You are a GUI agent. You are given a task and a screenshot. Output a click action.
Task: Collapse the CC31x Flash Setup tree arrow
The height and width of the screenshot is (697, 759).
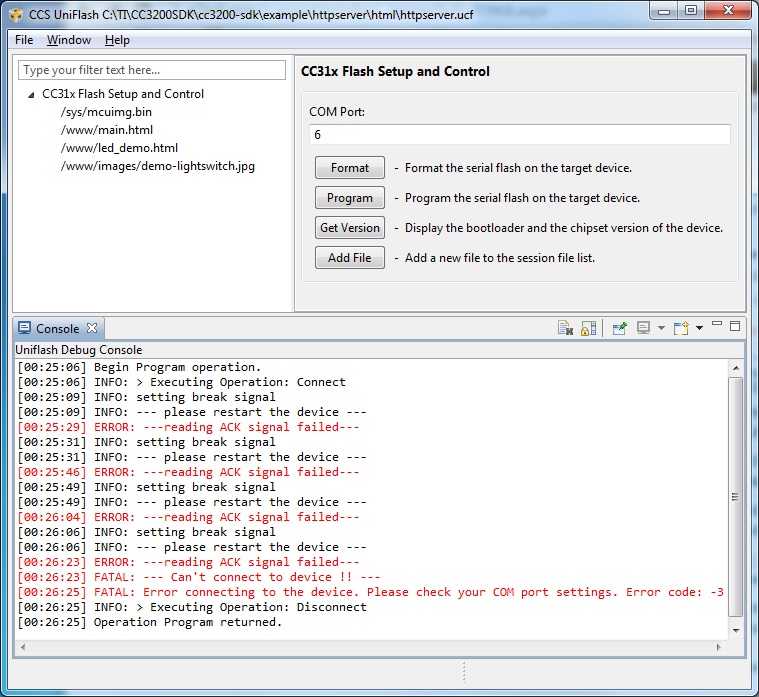(x=31, y=95)
